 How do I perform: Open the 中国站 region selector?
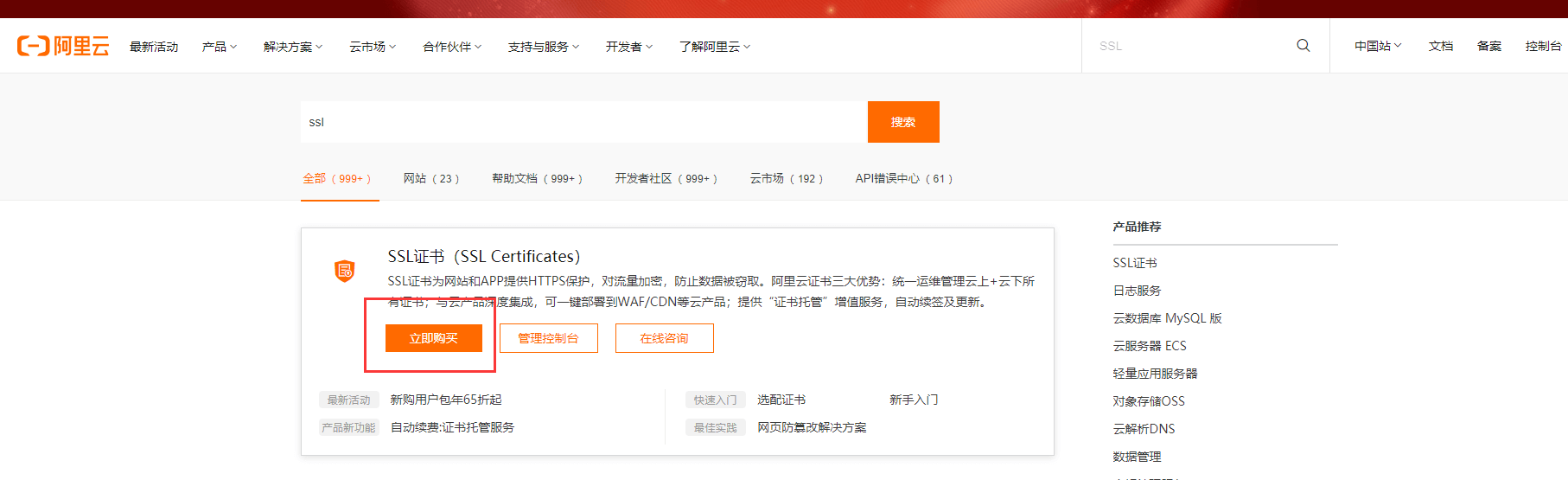[x=1378, y=46]
